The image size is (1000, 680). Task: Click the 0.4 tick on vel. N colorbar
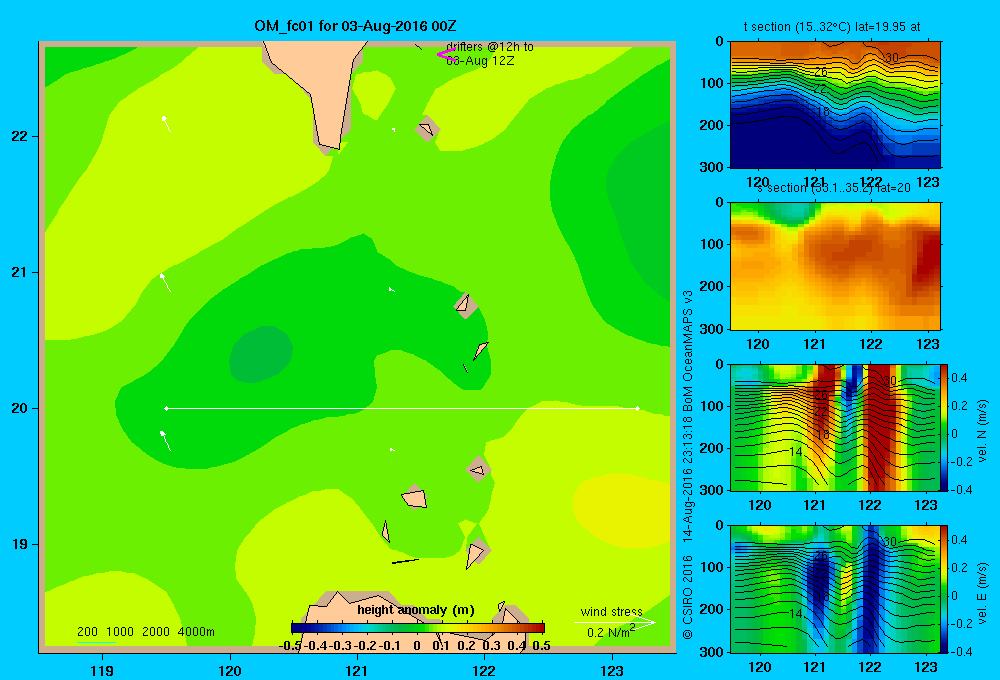(x=960, y=378)
